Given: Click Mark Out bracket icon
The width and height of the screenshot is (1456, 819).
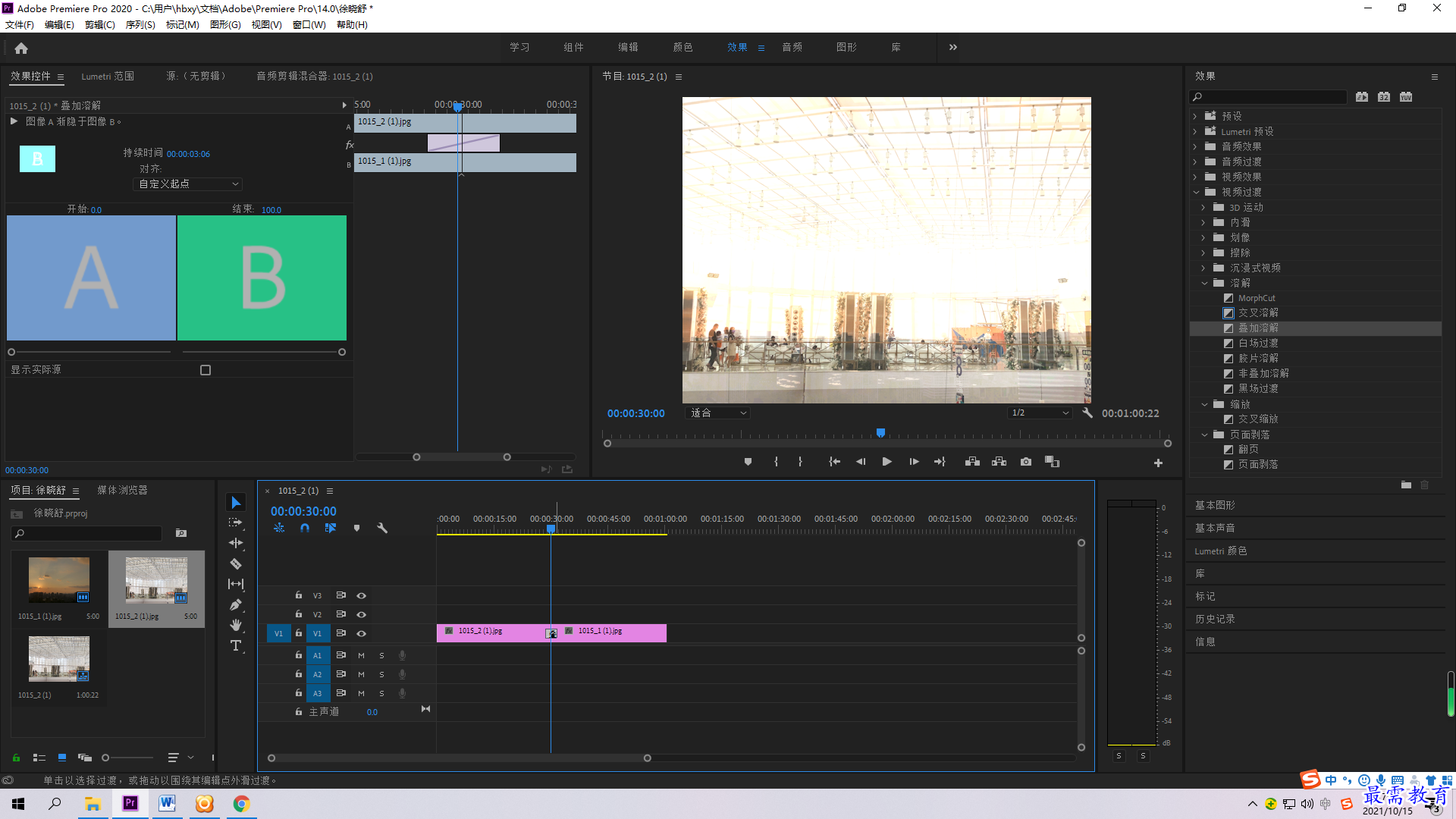Looking at the screenshot, I should pos(800,462).
